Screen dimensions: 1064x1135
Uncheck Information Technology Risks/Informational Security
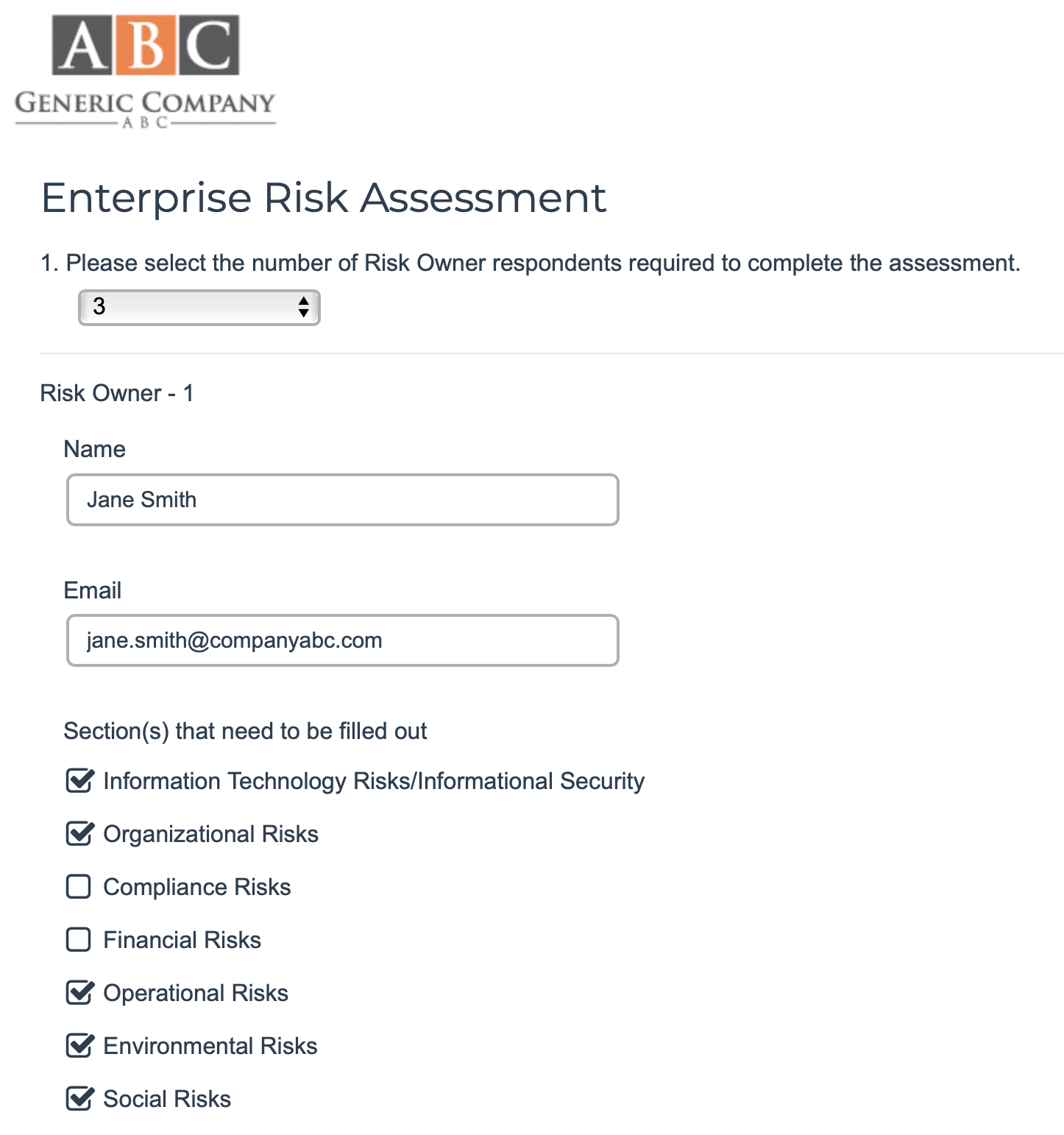(79, 781)
